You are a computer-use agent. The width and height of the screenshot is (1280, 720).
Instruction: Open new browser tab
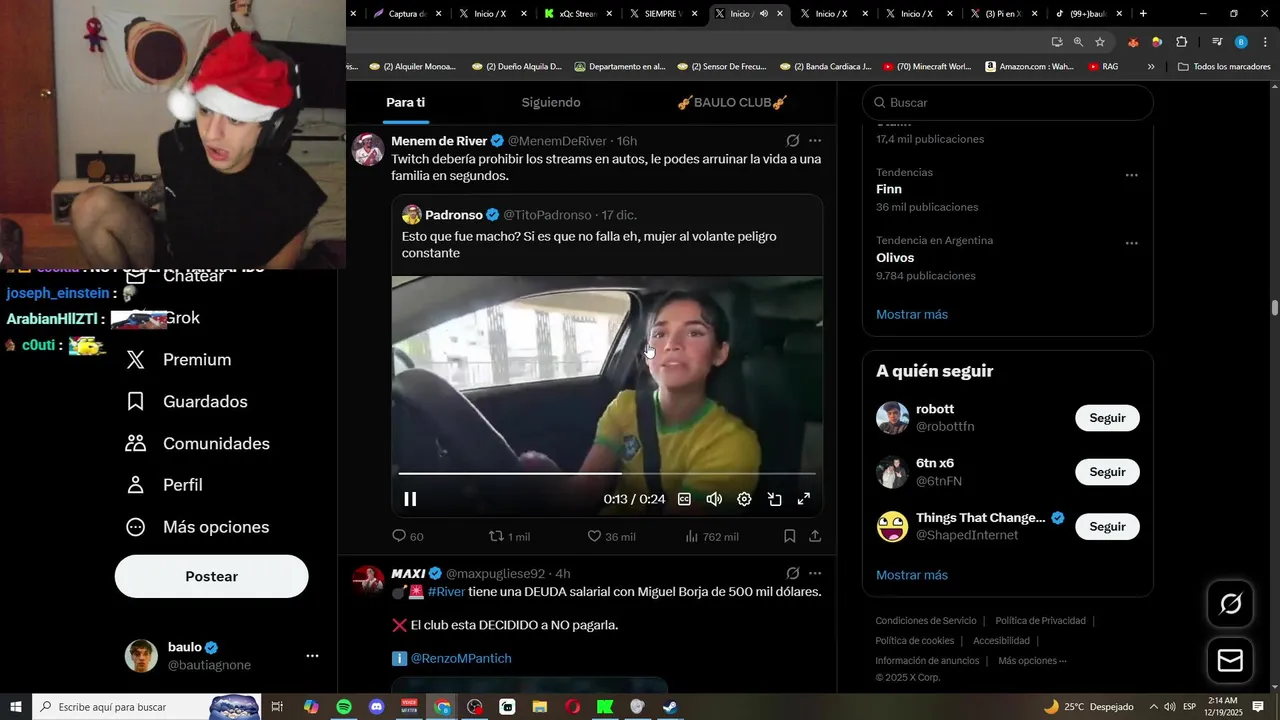pyautogui.click(x=1143, y=14)
